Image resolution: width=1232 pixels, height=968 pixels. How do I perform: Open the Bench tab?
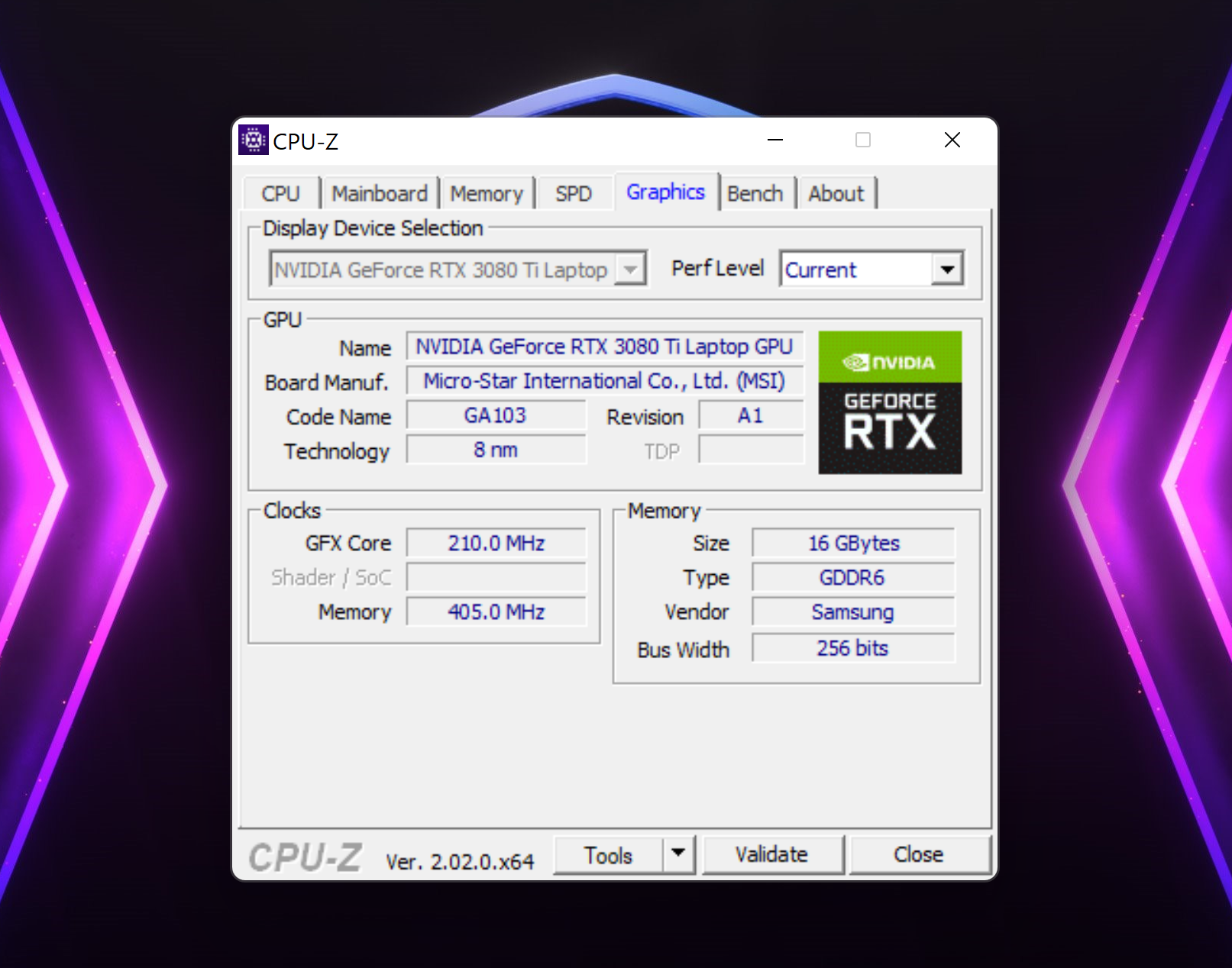tap(755, 194)
